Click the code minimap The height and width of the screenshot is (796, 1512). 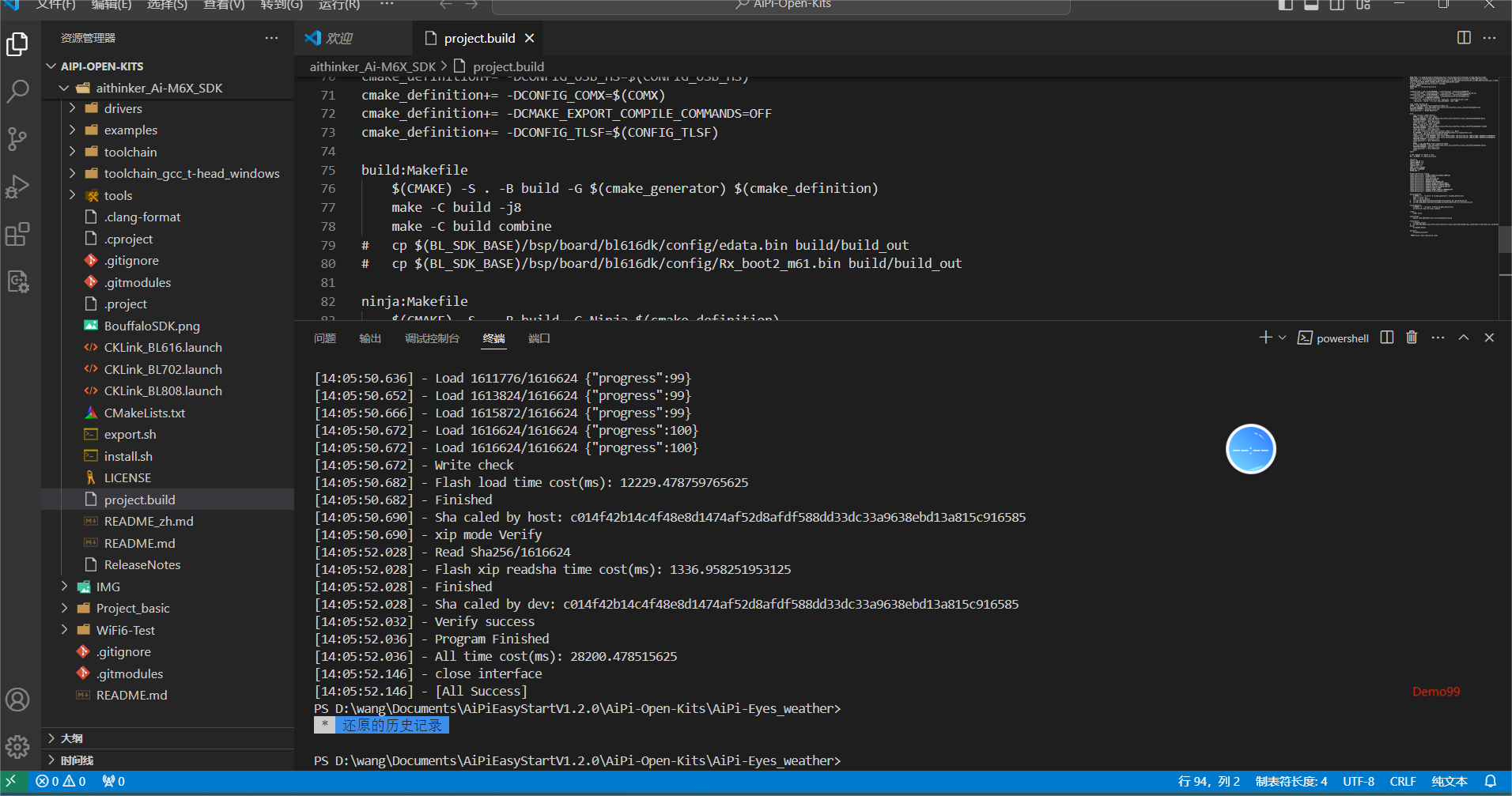click(1453, 158)
